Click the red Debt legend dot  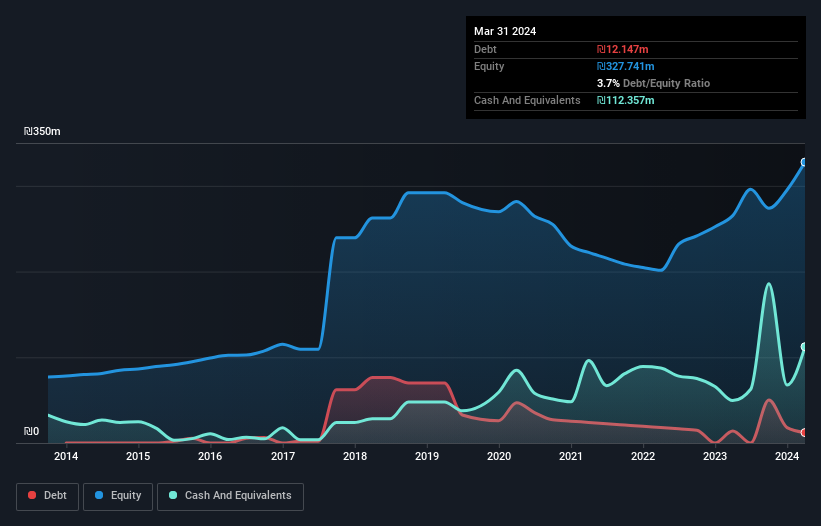point(32,495)
